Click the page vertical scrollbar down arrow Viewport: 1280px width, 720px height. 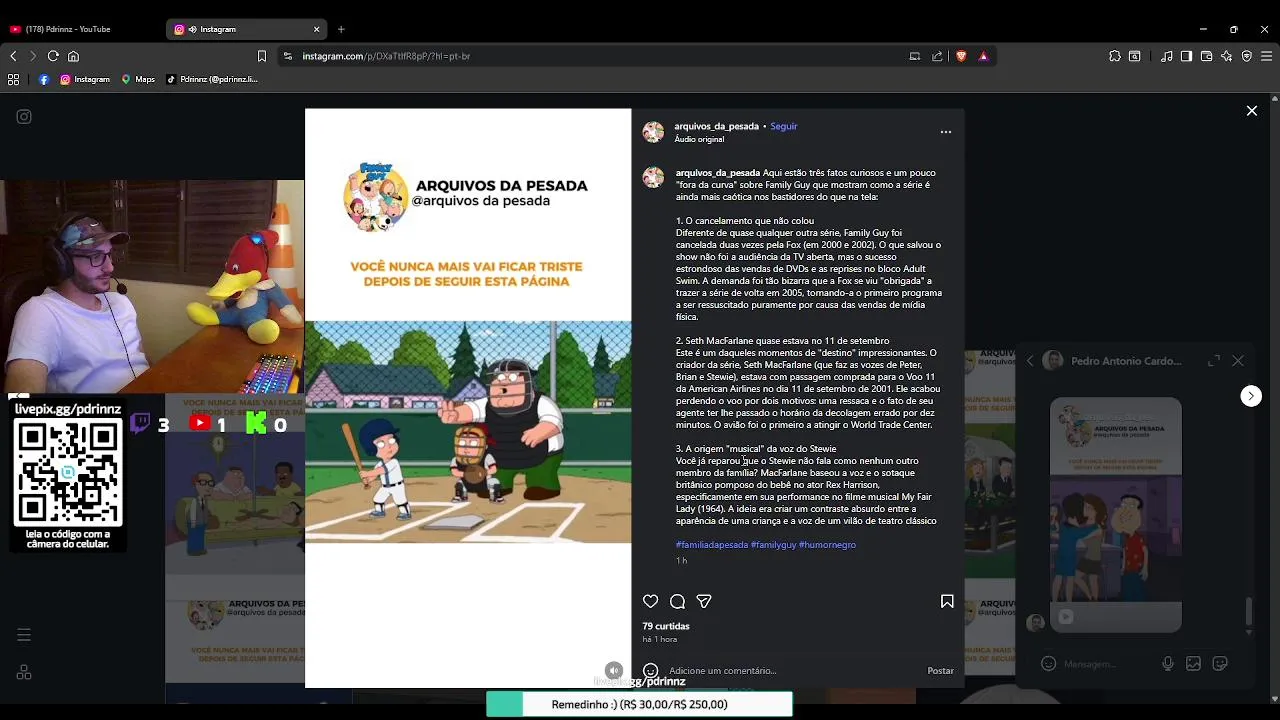[x=1274, y=698]
